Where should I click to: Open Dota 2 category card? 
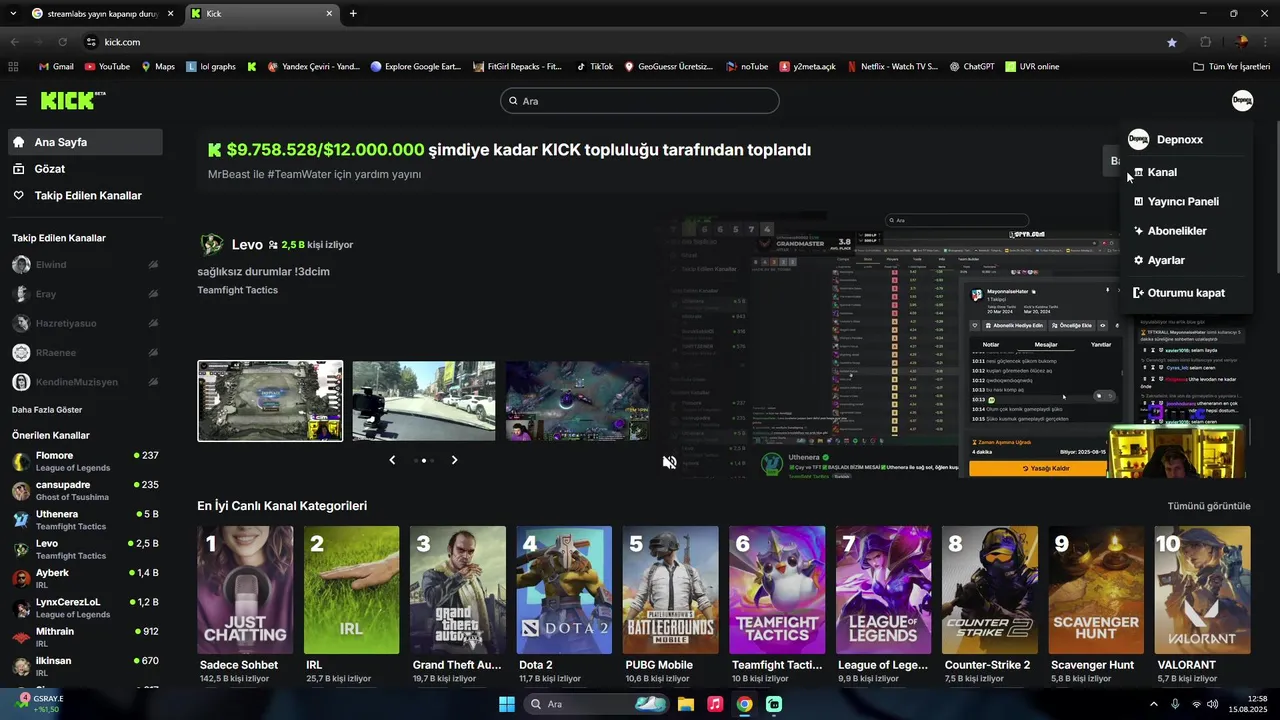coord(564,590)
